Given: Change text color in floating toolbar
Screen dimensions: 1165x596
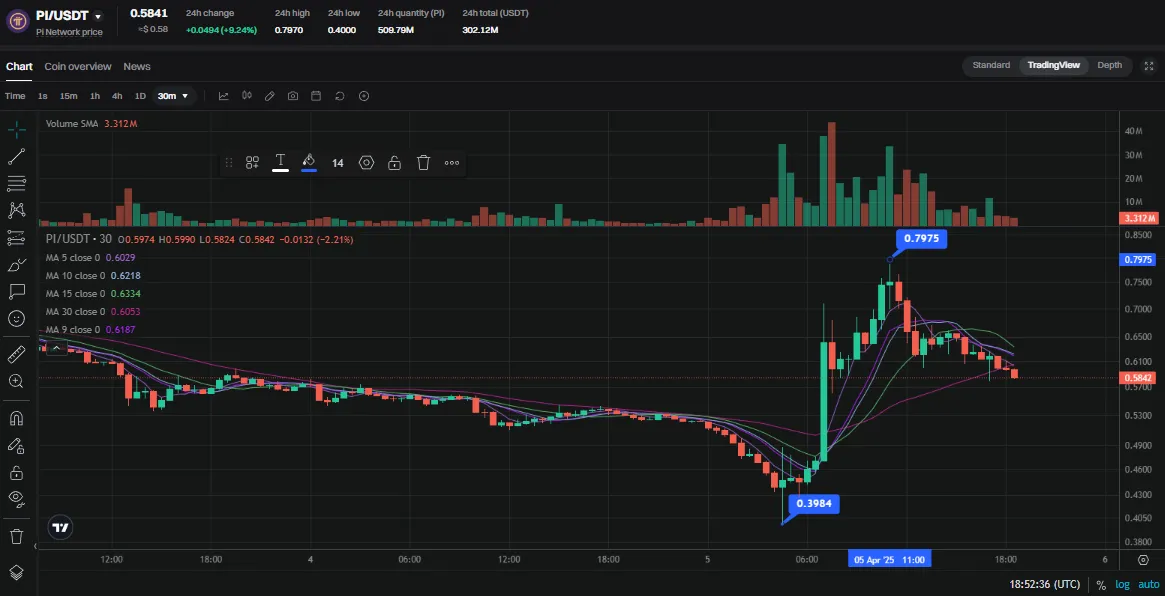Looking at the screenshot, I should point(280,163).
